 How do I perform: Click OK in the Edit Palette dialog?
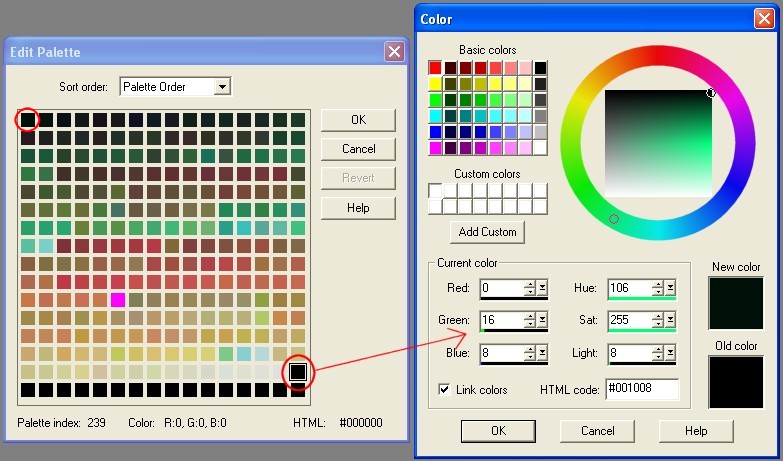pyautogui.click(x=358, y=120)
